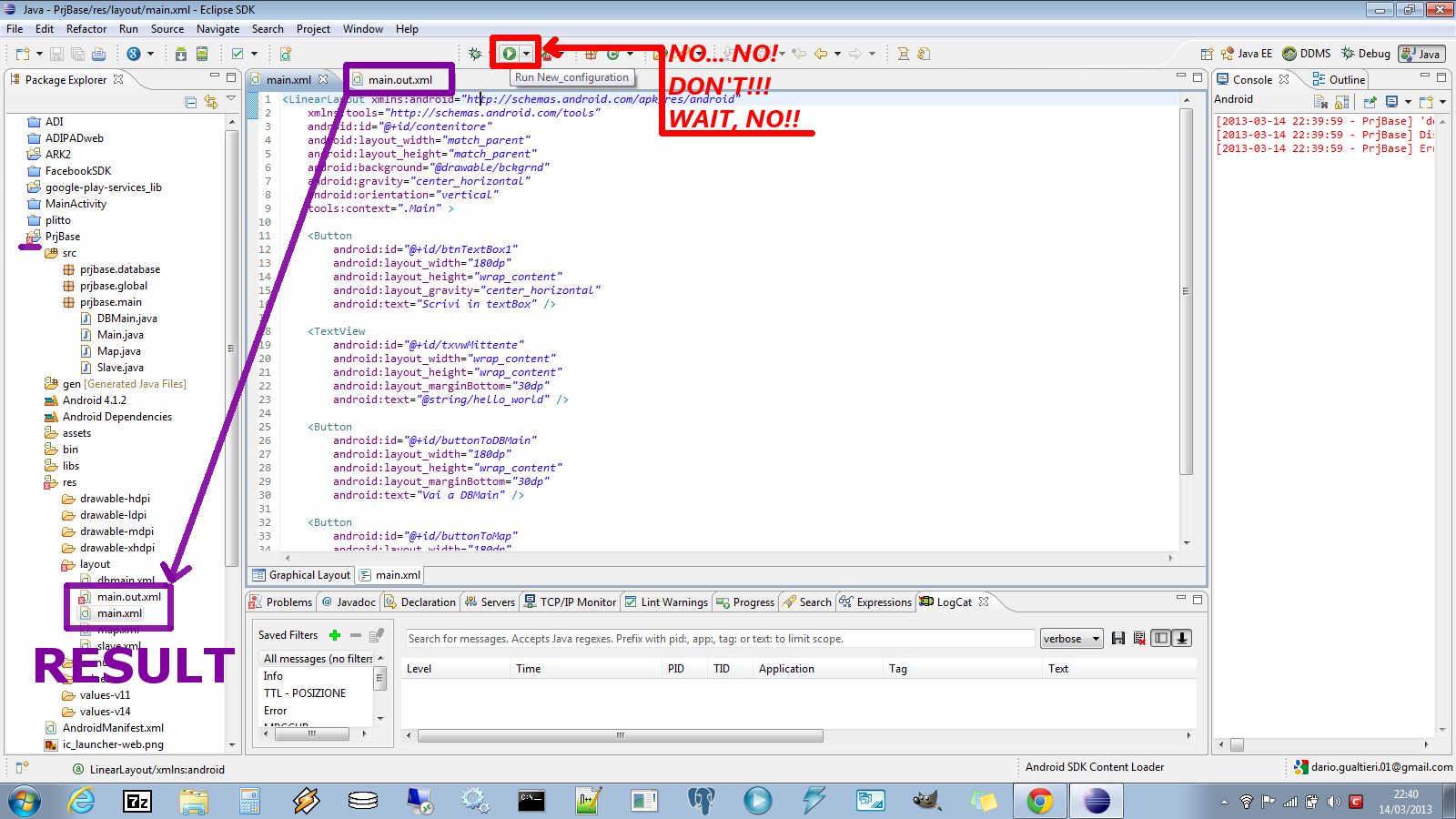Close the Package Explorer view

point(118,79)
